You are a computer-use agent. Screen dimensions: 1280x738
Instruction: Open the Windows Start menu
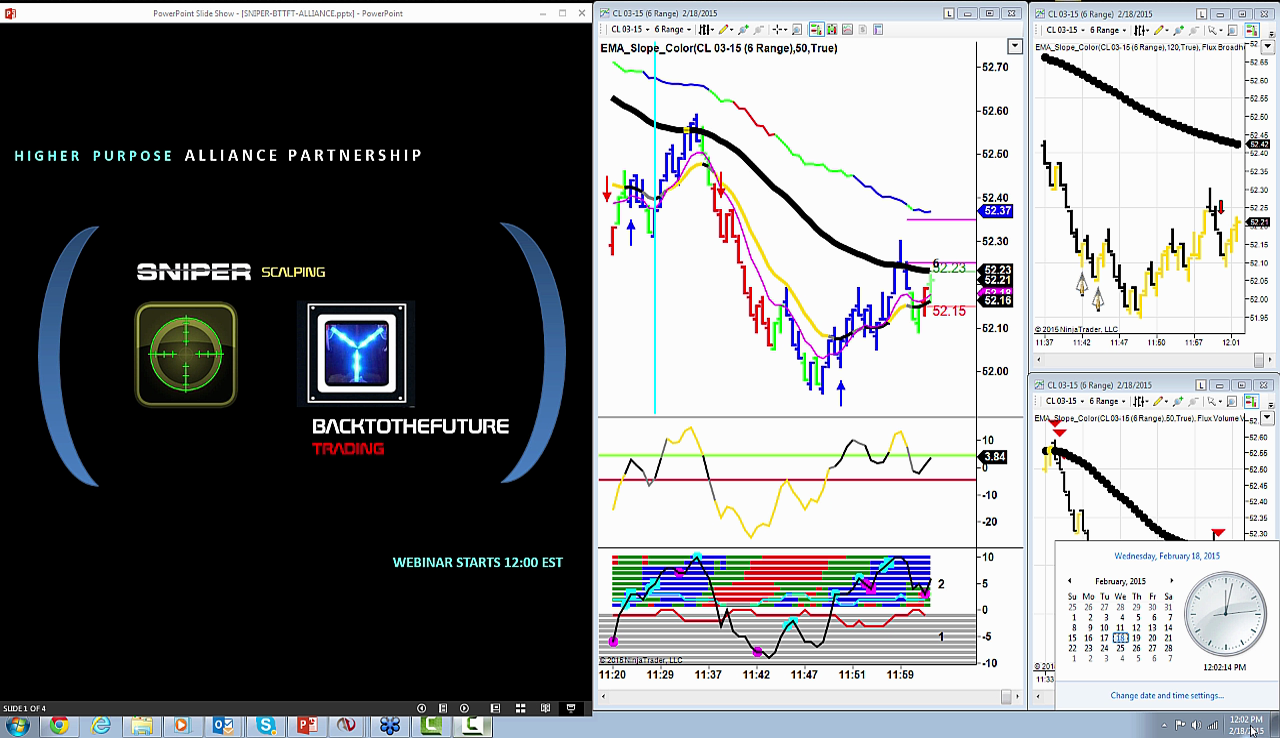18,726
